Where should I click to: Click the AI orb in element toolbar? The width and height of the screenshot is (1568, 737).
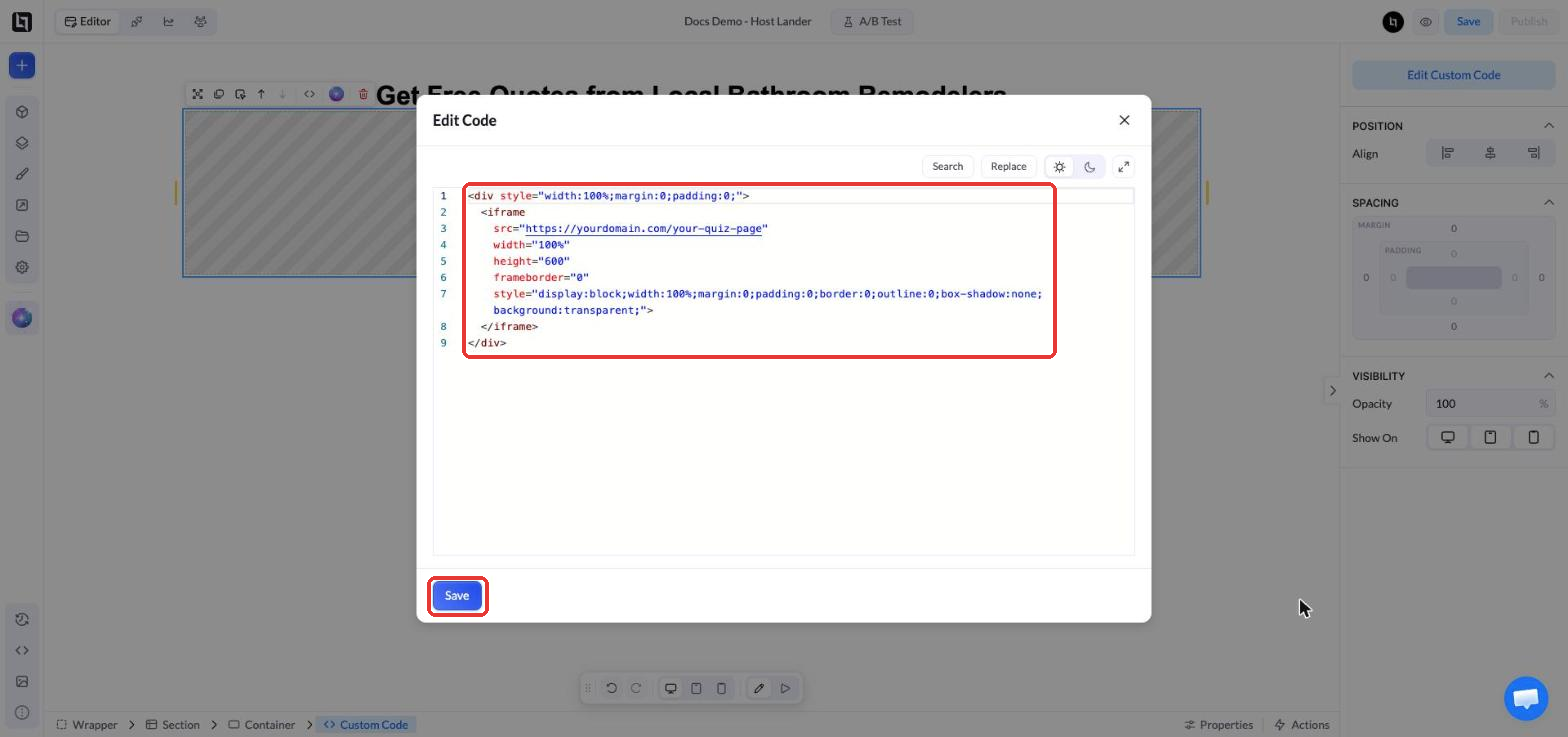336,94
